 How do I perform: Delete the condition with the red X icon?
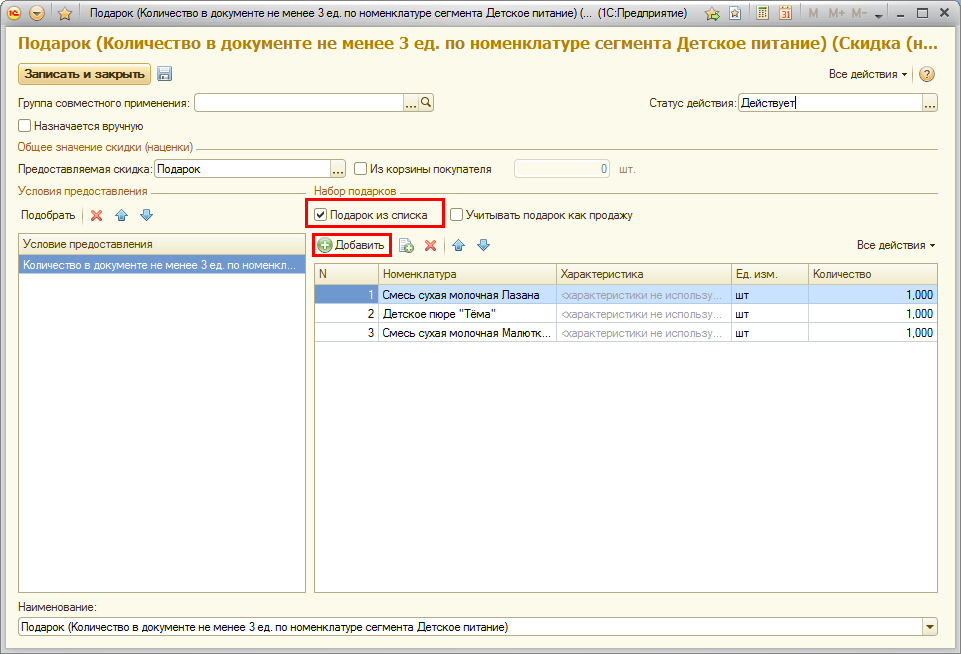(97, 215)
